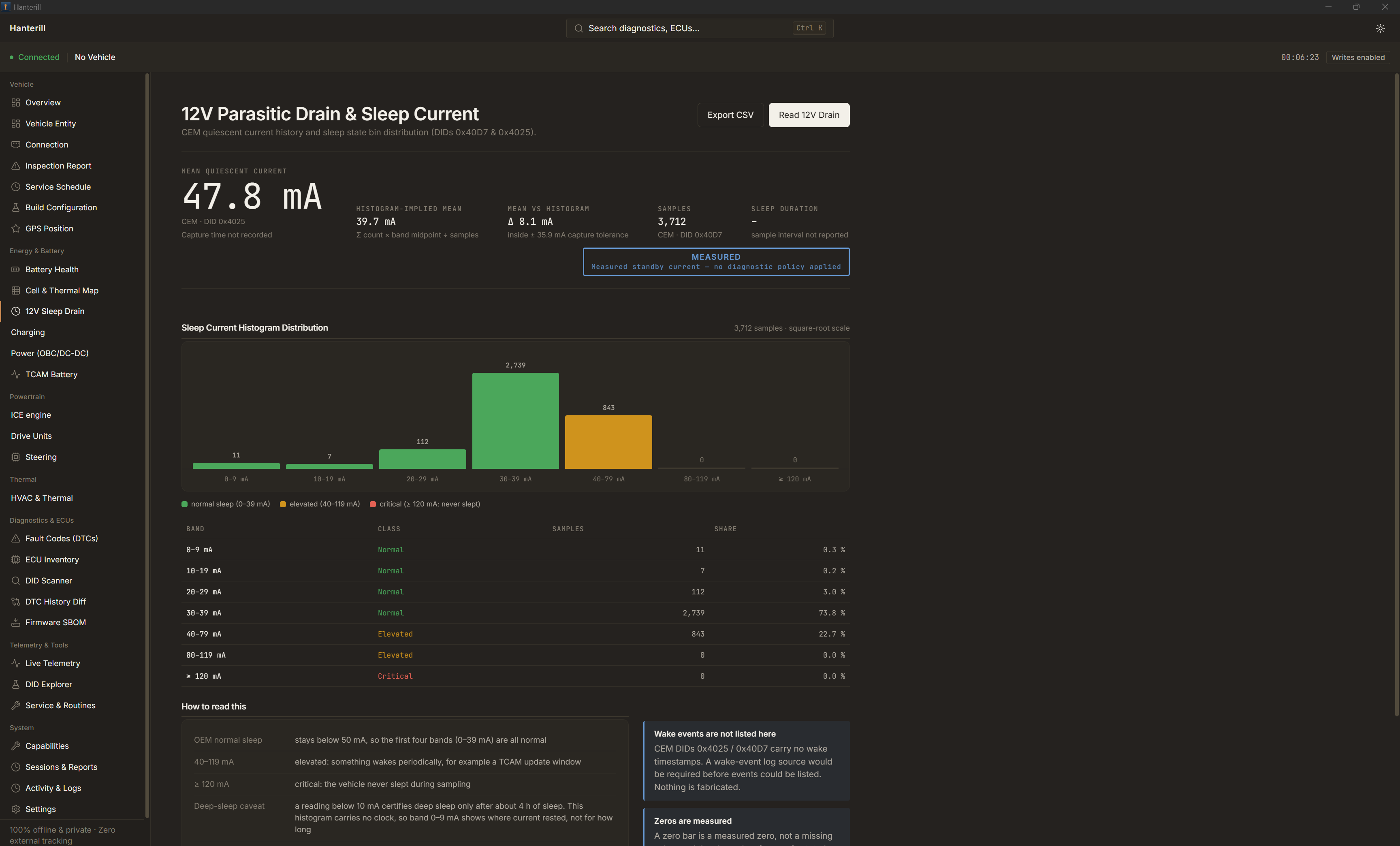
Task: Click the Steering chip icon
Action: (16, 457)
